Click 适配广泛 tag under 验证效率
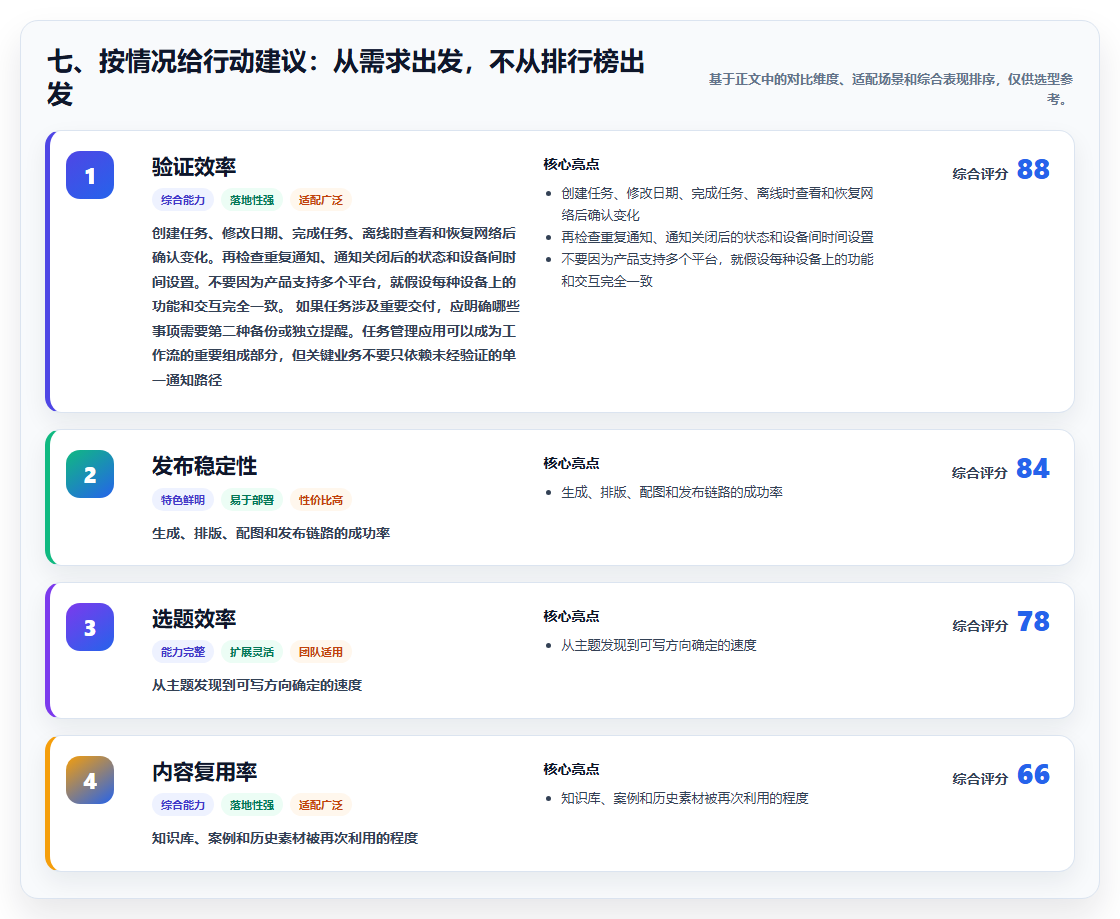1120x919 pixels. click(321, 200)
